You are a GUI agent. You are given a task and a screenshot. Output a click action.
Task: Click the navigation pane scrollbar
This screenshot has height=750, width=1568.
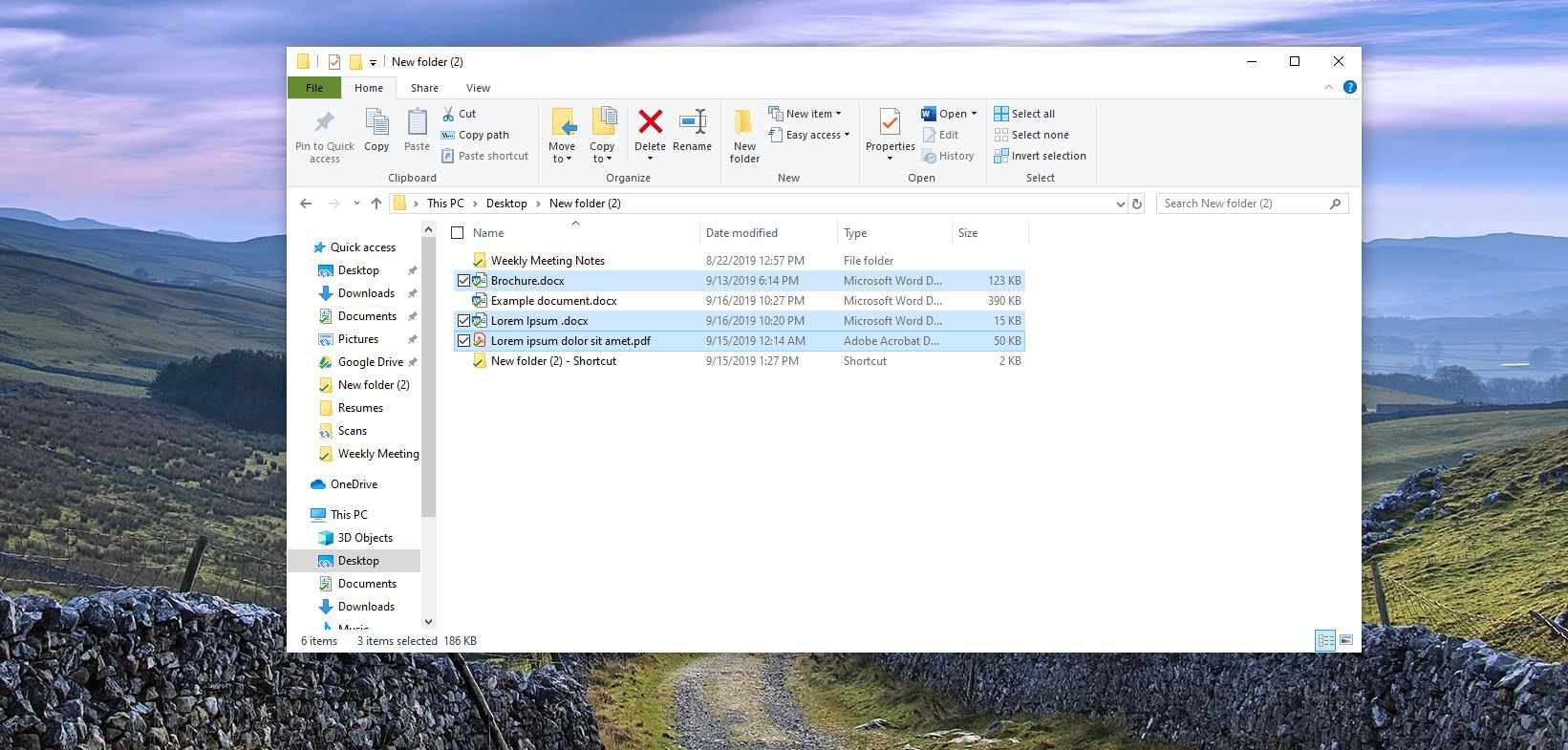(x=428, y=377)
